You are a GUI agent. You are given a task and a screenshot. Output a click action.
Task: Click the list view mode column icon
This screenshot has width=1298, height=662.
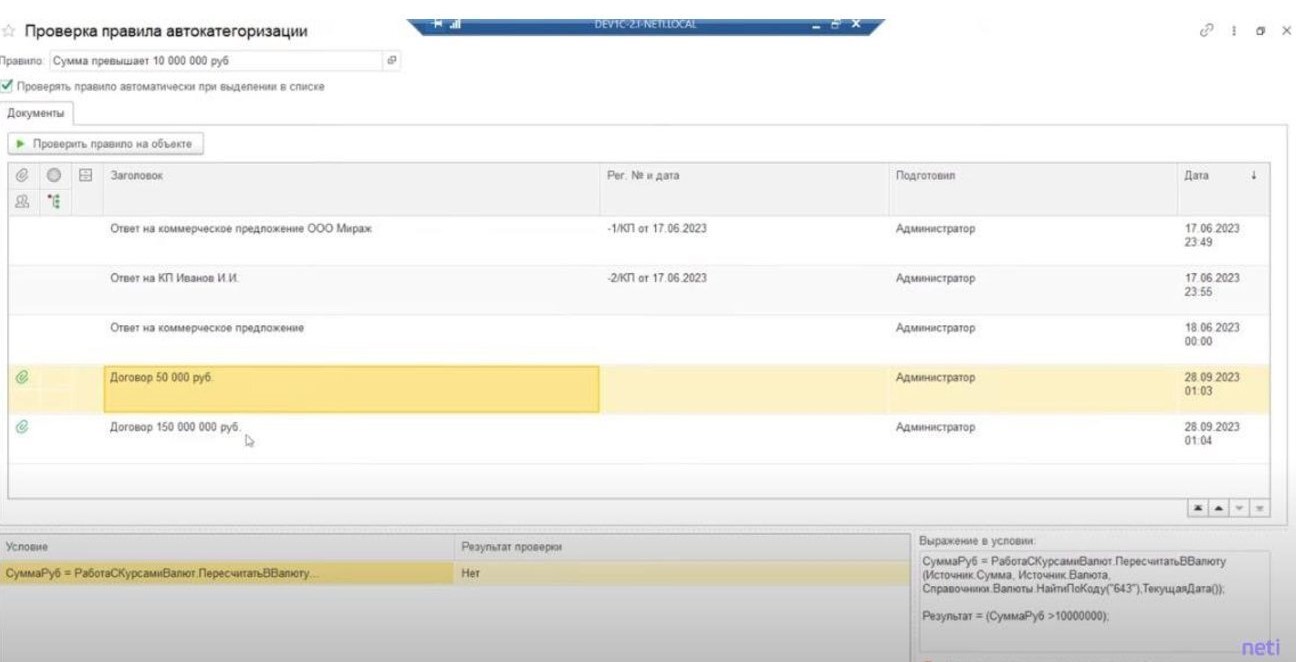[86, 175]
